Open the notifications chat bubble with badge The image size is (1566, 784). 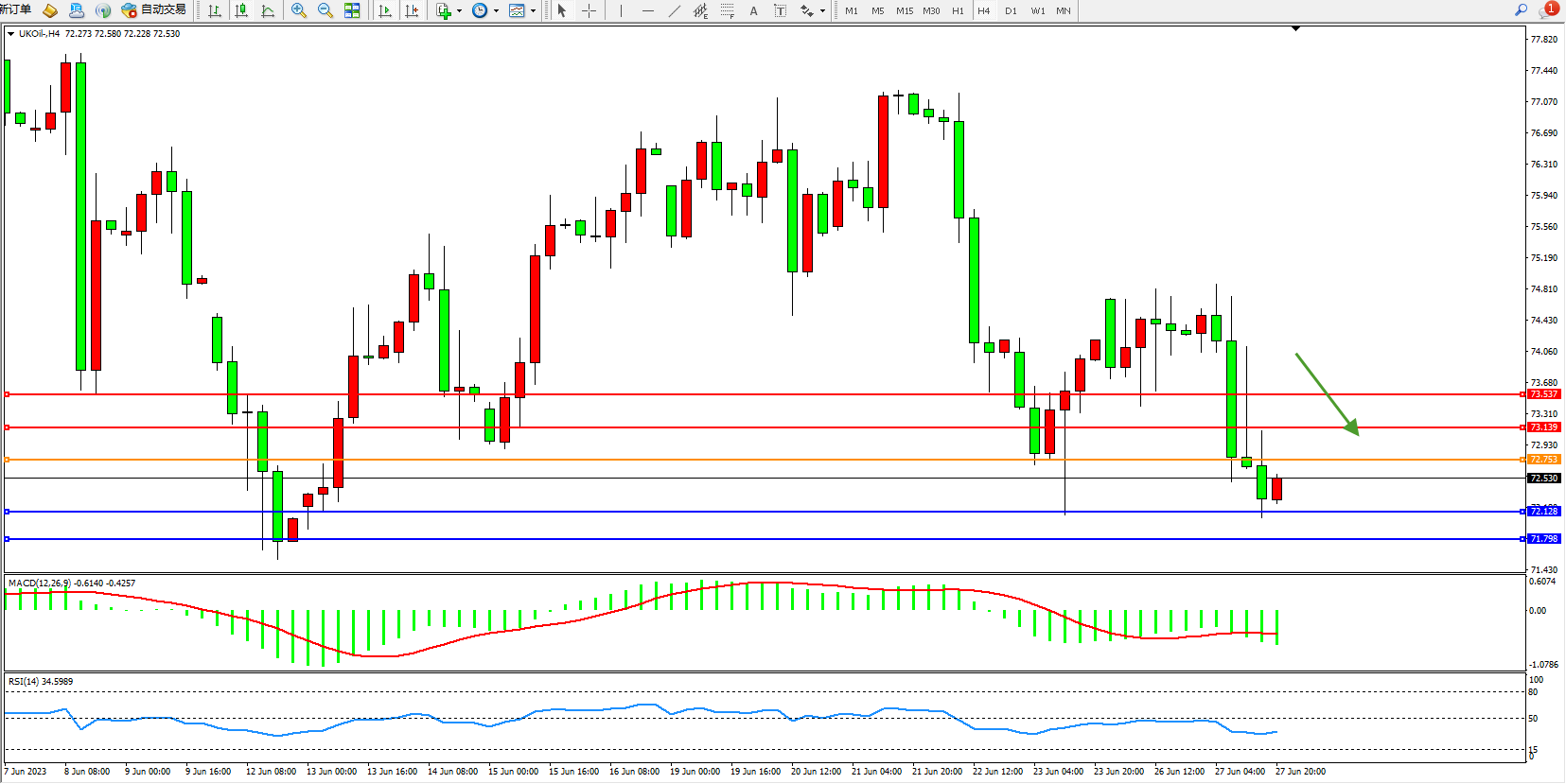(x=1547, y=10)
